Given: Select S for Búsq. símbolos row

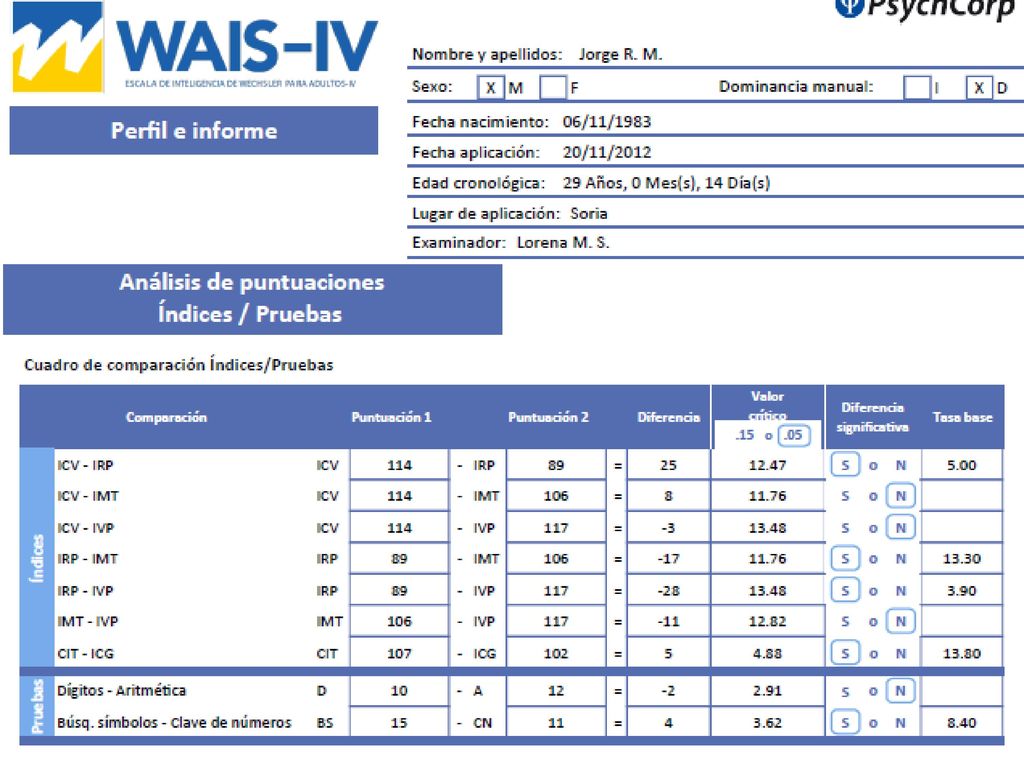Looking at the screenshot, I should pos(845,722).
